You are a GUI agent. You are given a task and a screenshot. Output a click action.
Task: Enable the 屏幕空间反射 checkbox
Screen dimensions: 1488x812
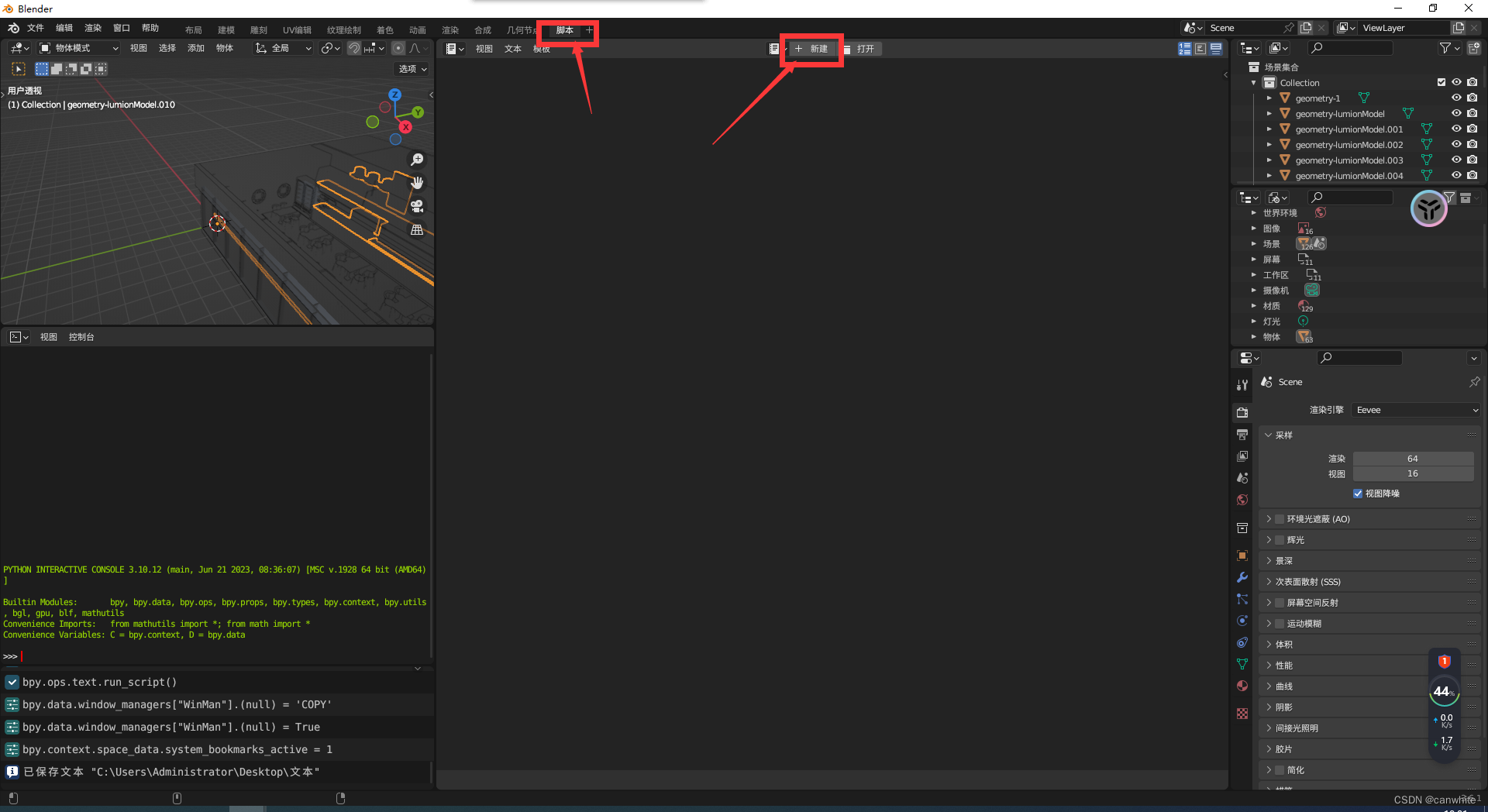pyautogui.click(x=1280, y=603)
